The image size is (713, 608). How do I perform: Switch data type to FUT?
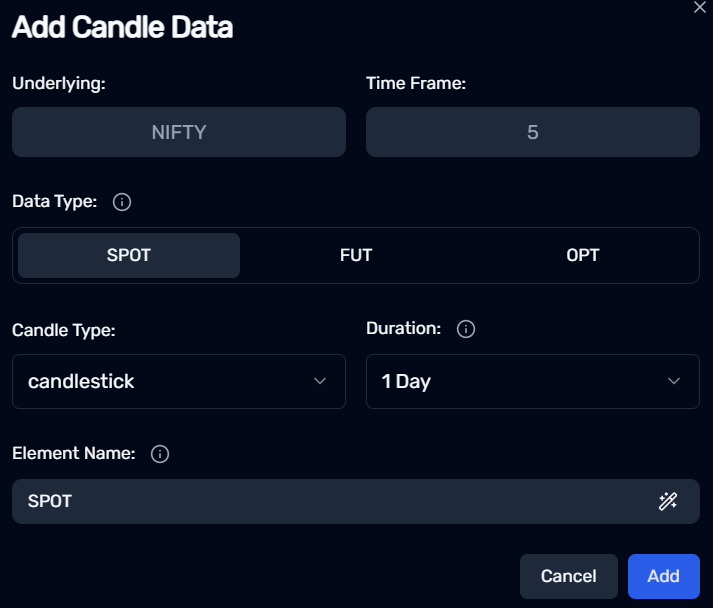pos(356,255)
